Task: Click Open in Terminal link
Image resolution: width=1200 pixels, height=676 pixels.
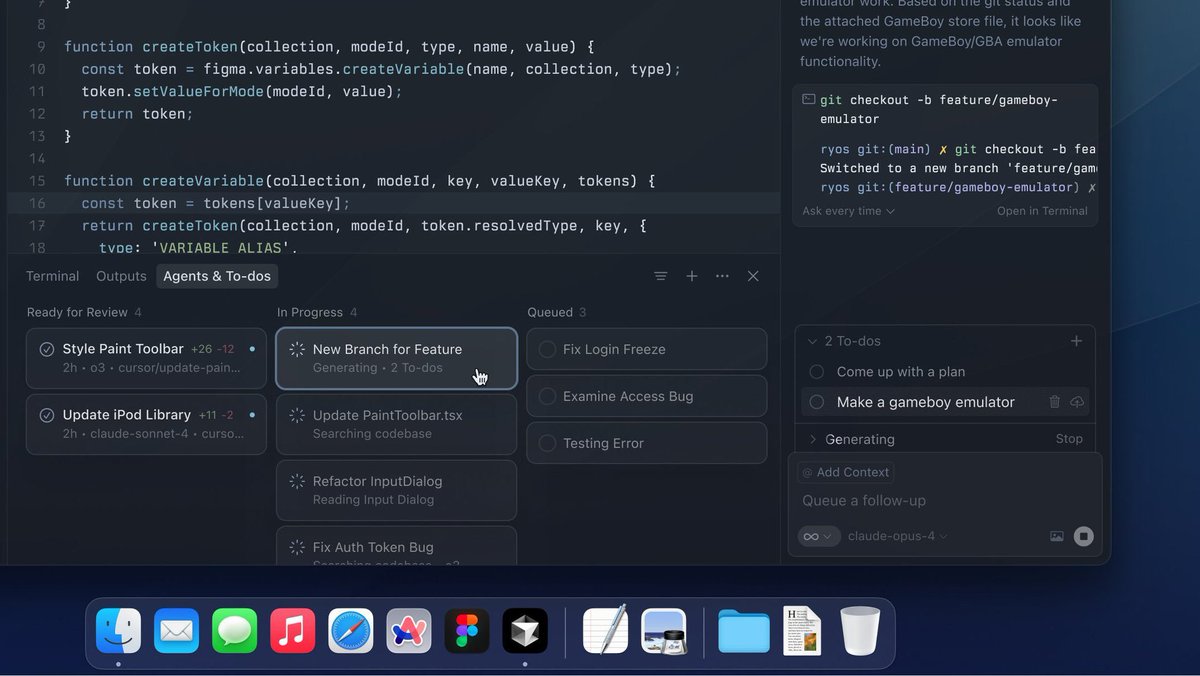Action: pyautogui.click(x=1042, y=211)
